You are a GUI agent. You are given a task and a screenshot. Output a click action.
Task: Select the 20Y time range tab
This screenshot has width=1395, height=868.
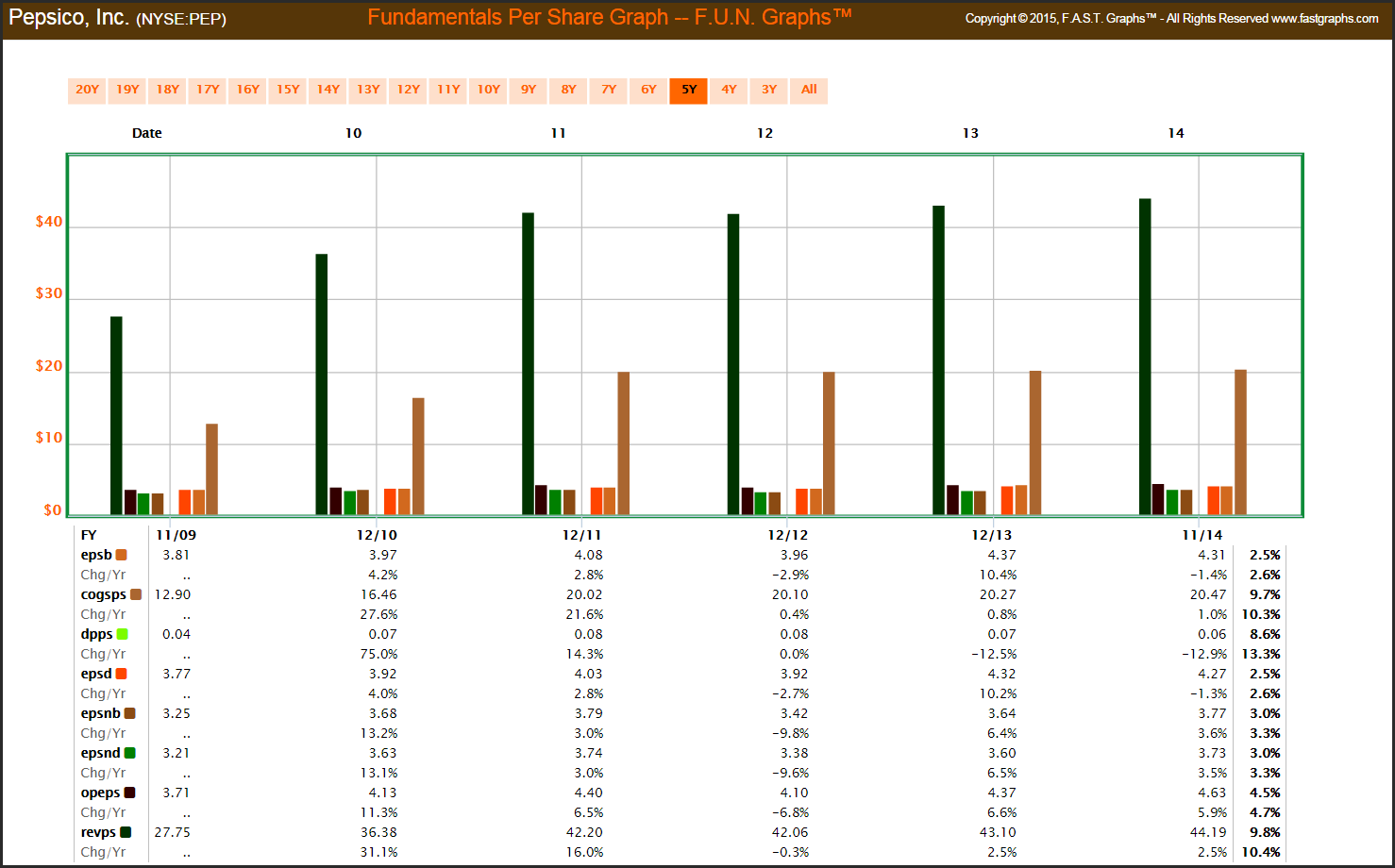pos(87,90)
